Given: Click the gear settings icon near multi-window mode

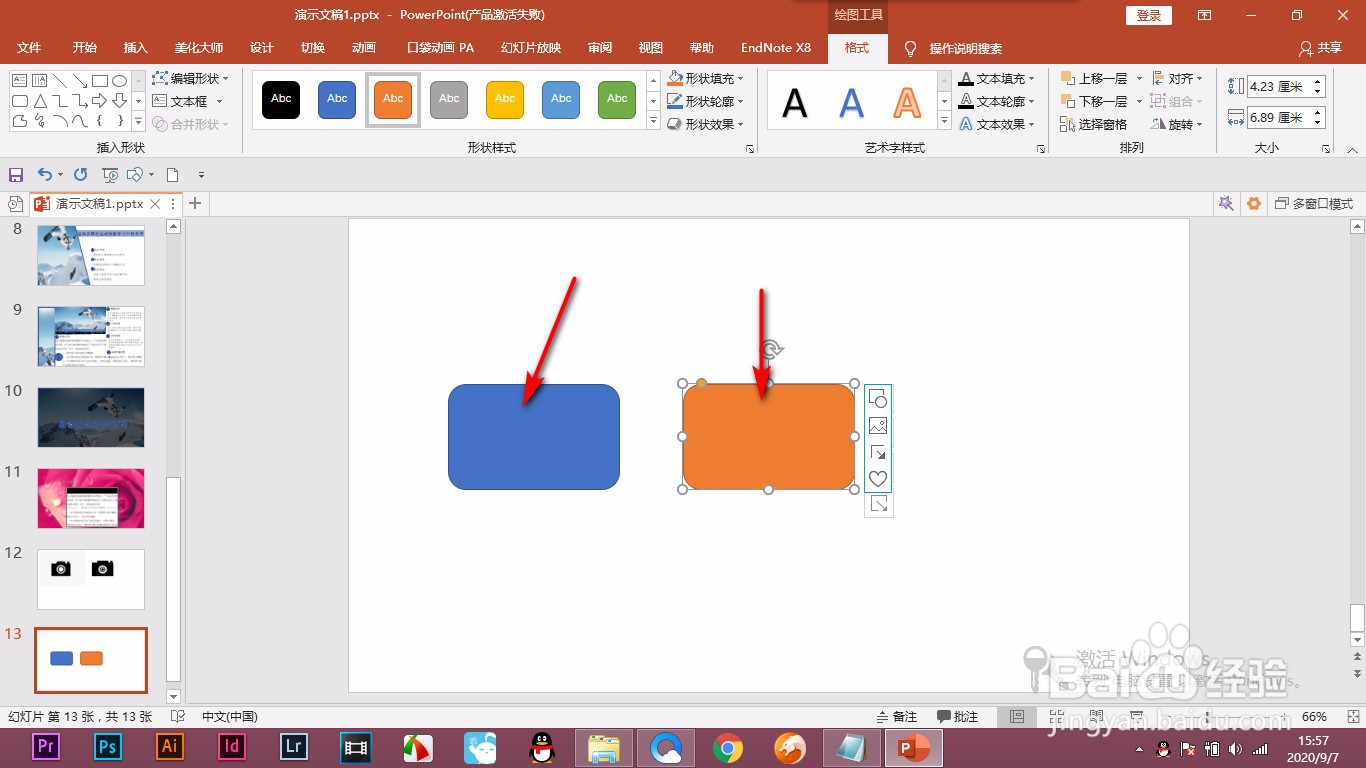Looking at the screenshot, I should 1254,203.
